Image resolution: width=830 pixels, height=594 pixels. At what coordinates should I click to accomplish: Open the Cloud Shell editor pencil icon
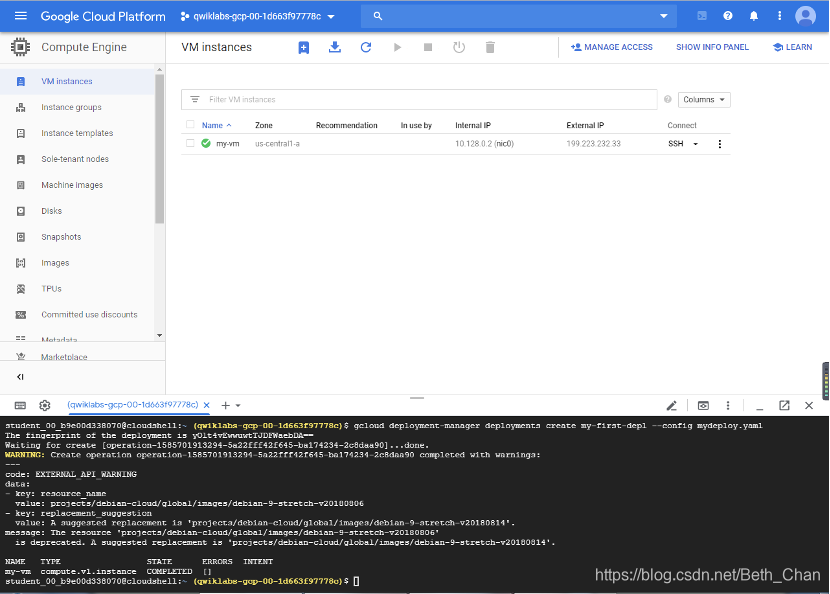point(671,406)
